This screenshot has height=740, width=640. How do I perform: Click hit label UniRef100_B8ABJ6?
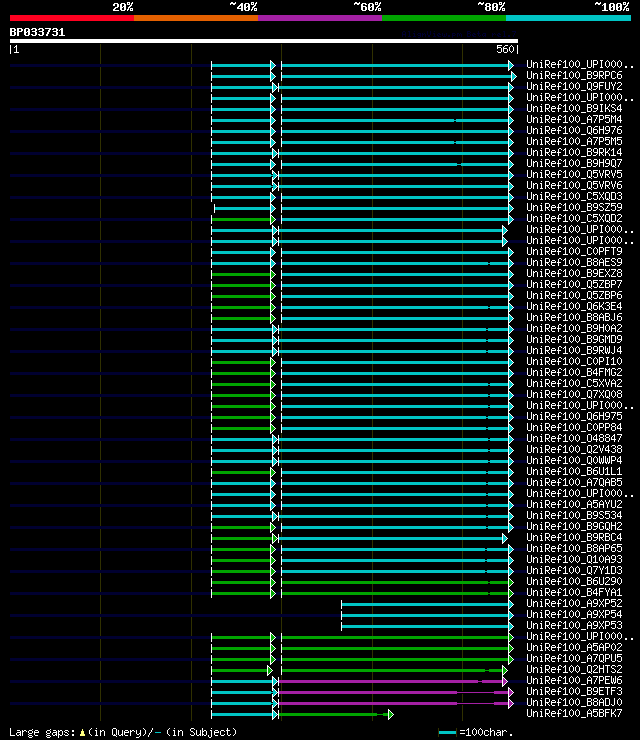(x=574, y=317)
